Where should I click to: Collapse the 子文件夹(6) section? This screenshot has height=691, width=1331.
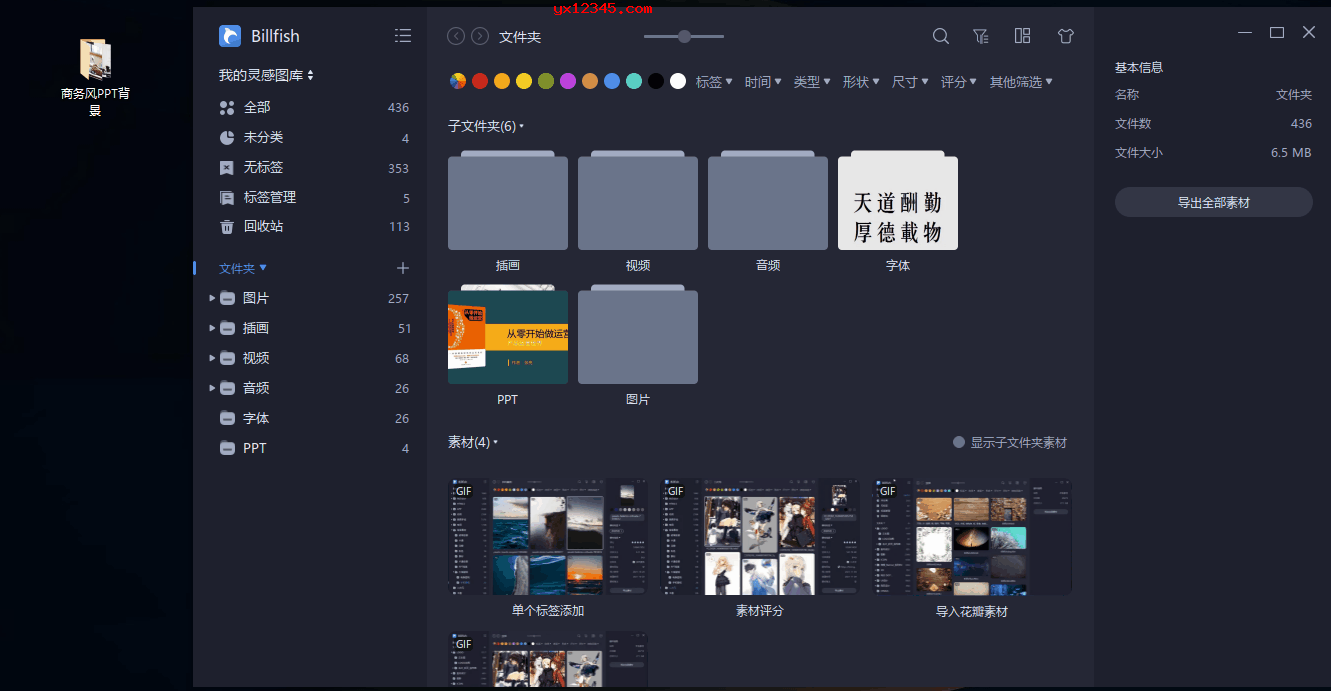click(486, 127)
